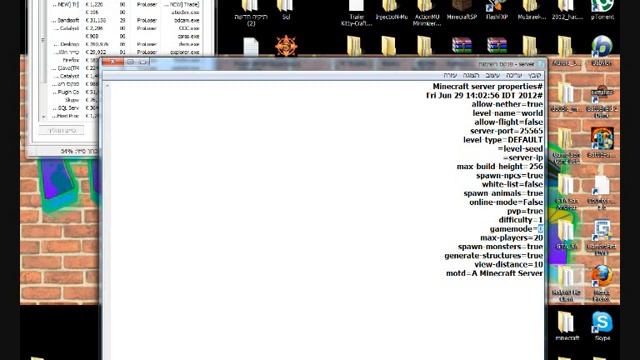Click the Task Manager list scroll-down arrow
This screenshot has width=640, height=360.
(x=44, y=117)
